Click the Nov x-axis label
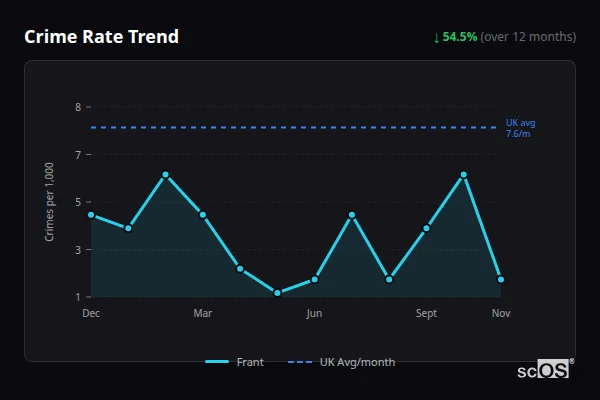Screen dimensions: 600x400 point(501,313)
